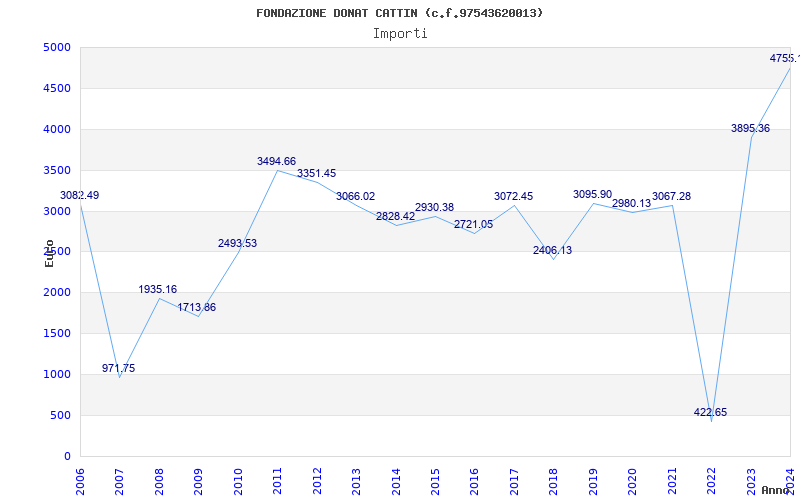Click the x-axis year 2010
The width and height of the screenshot is (800, 500).
[238, 482]
